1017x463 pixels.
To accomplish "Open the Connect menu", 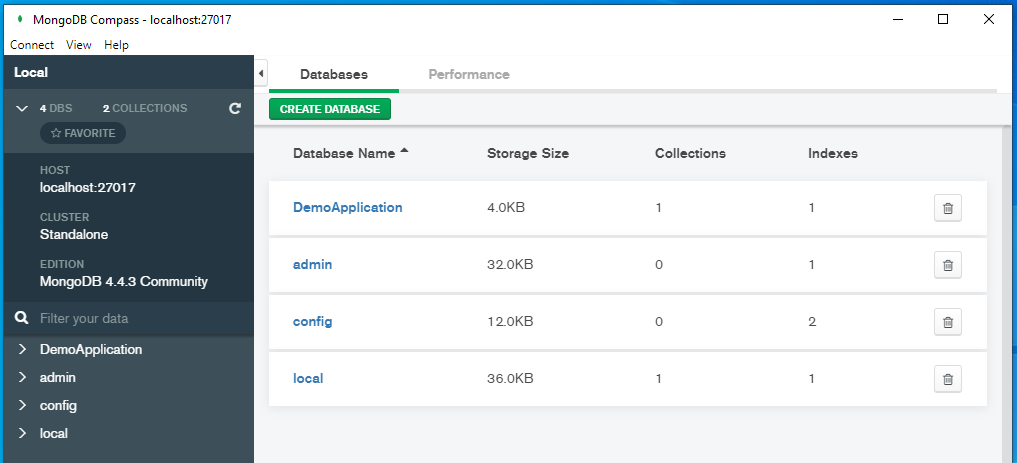I will tap(32, 45).
